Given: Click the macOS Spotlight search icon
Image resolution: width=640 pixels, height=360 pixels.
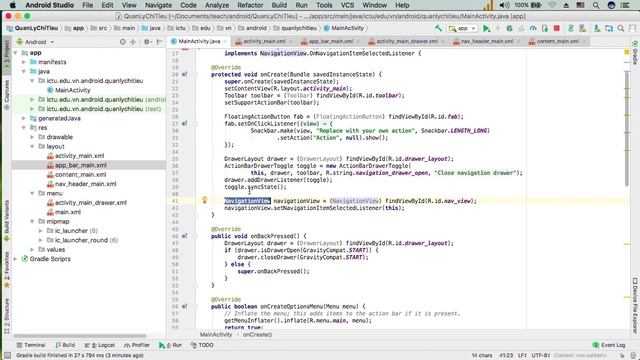Looking at the screenshot, I should (596, 5).
